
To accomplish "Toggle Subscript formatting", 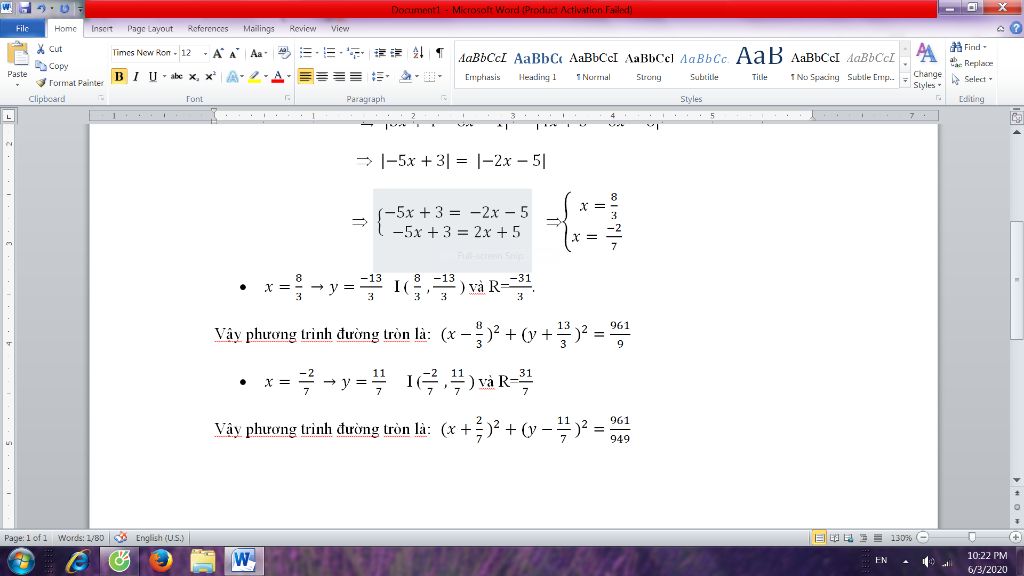I will (193, 76).
